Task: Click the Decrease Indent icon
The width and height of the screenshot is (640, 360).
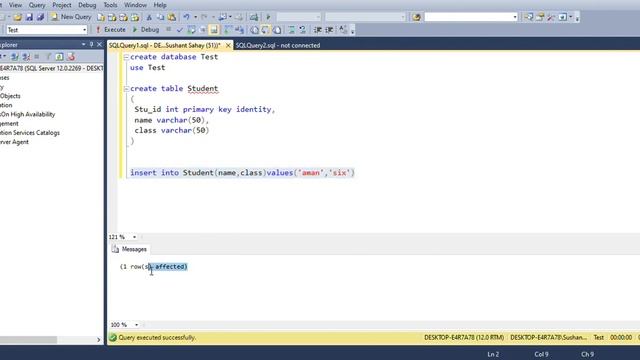Action: click(318, 30)
